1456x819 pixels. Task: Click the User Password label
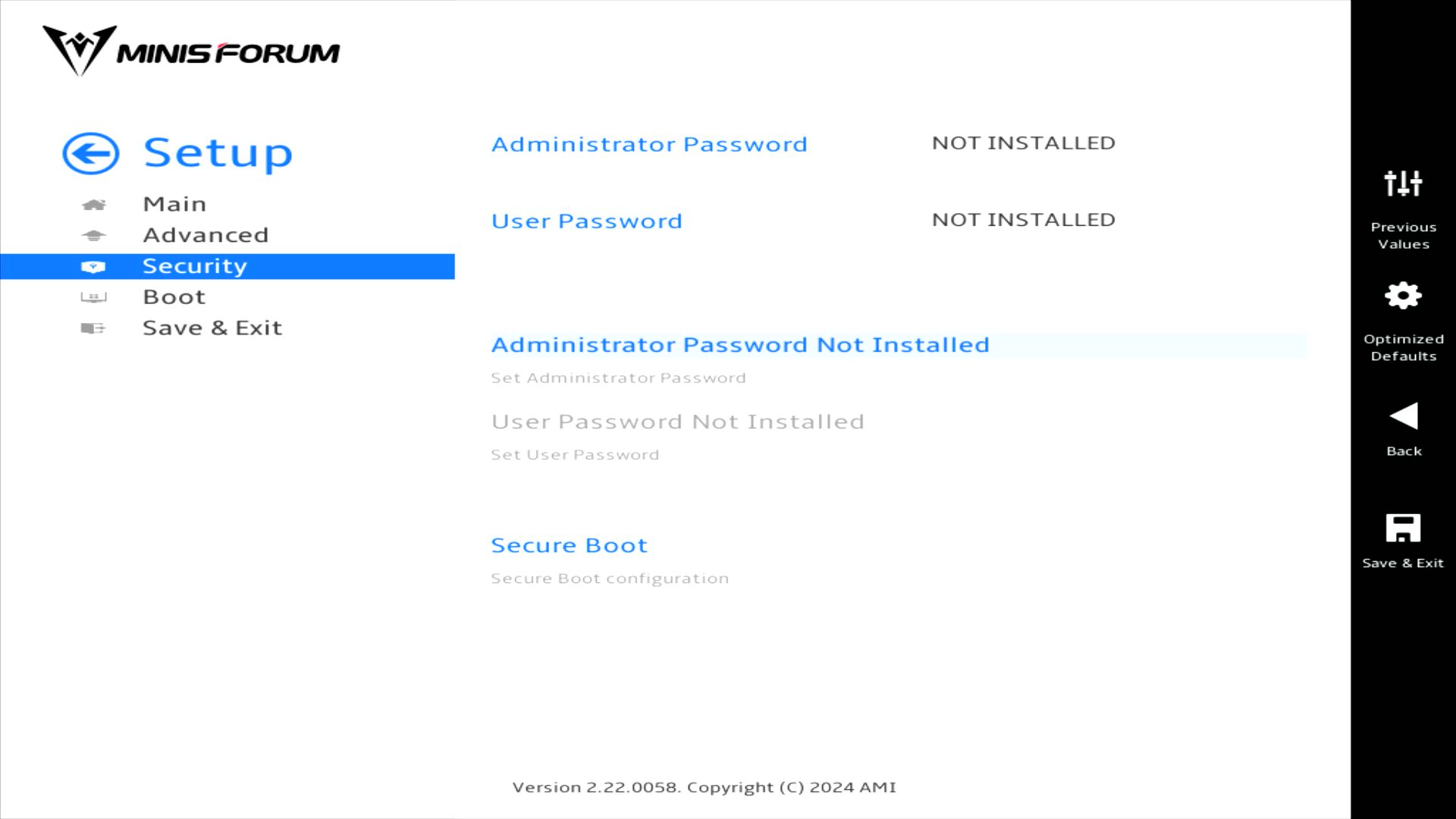[x=586, y=221]
